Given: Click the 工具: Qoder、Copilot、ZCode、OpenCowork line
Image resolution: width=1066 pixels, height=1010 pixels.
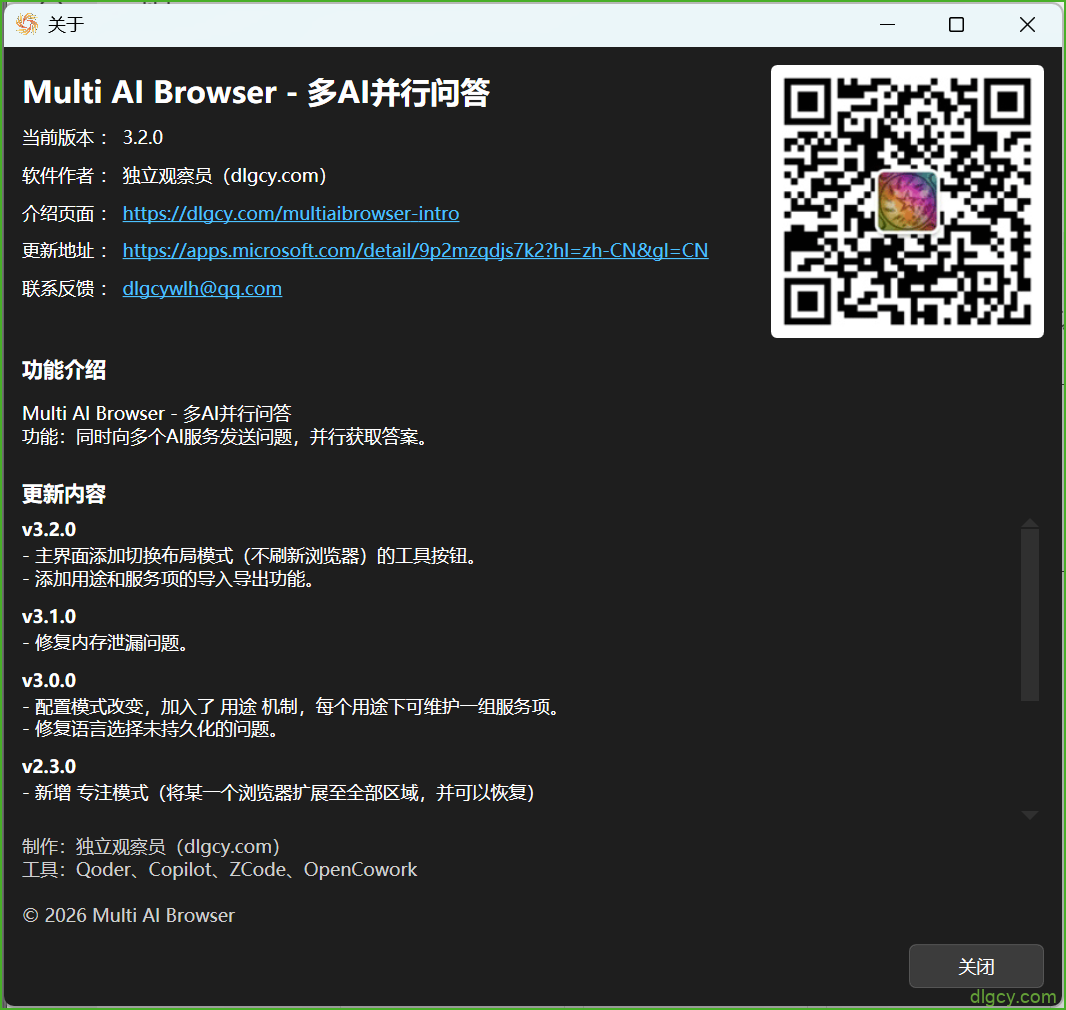Looking at the screenshot, I should 220,870.
